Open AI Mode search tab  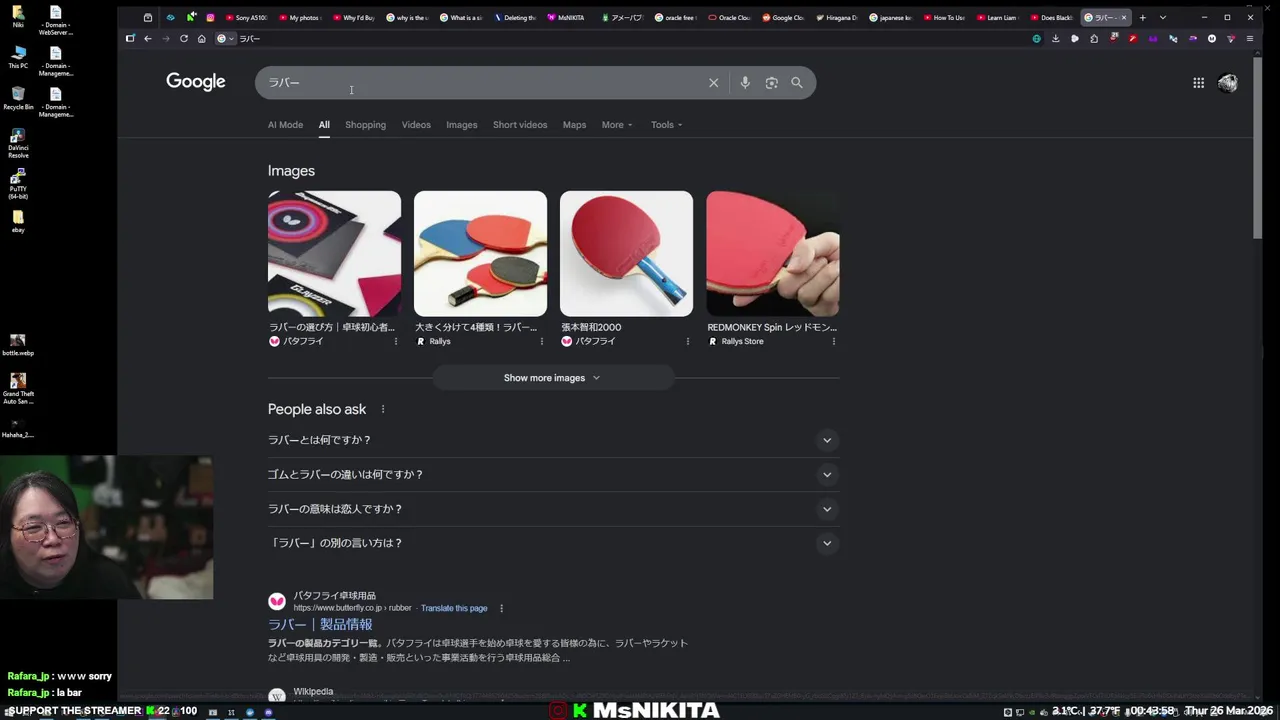point(285,125)
